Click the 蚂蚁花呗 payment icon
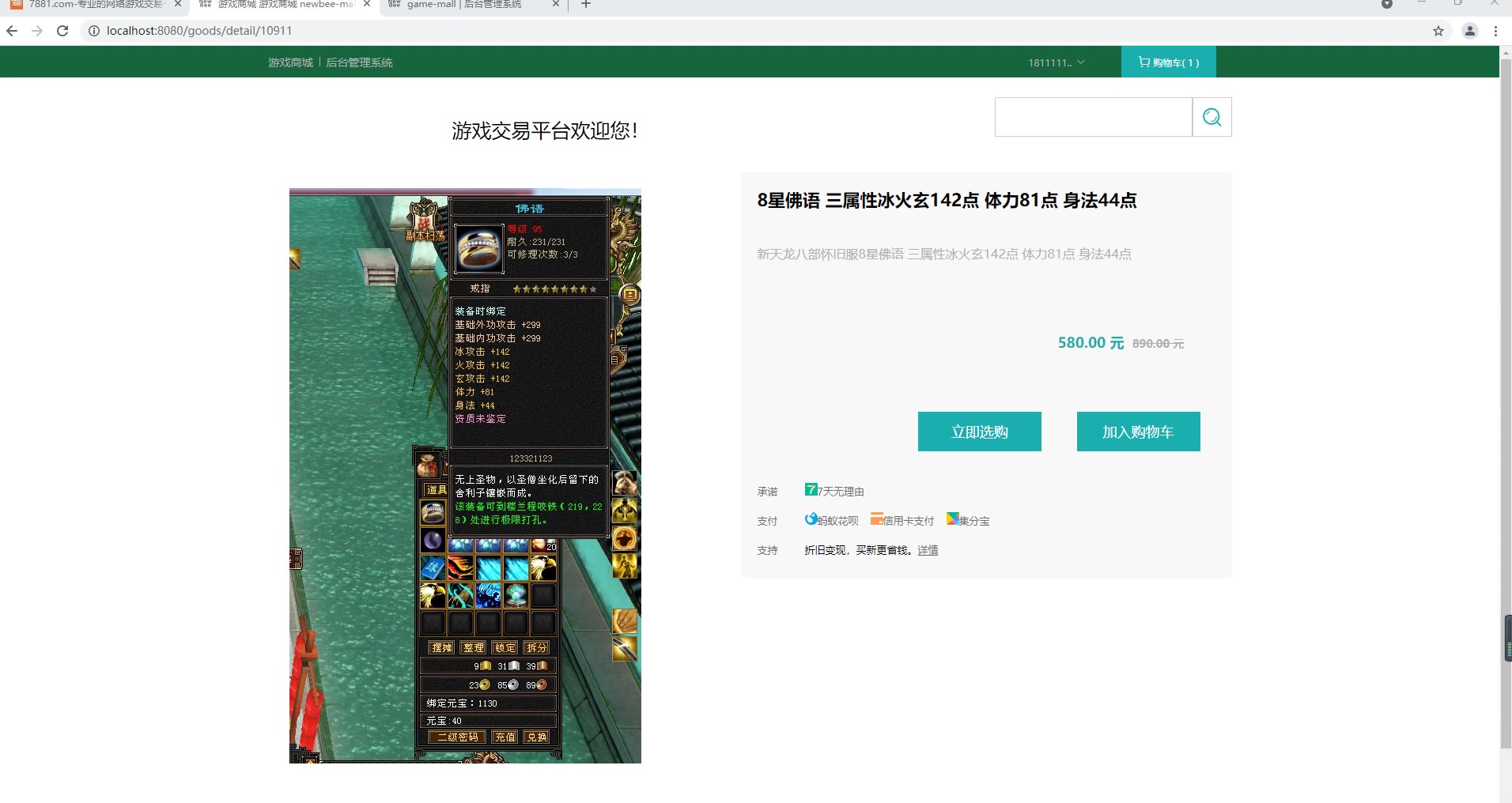The width and height of the screenshot is (1512, 803). (811, 519)
